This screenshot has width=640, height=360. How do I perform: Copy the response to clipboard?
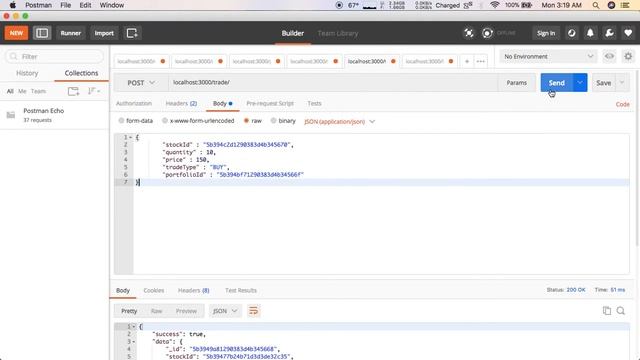(607, 311)
